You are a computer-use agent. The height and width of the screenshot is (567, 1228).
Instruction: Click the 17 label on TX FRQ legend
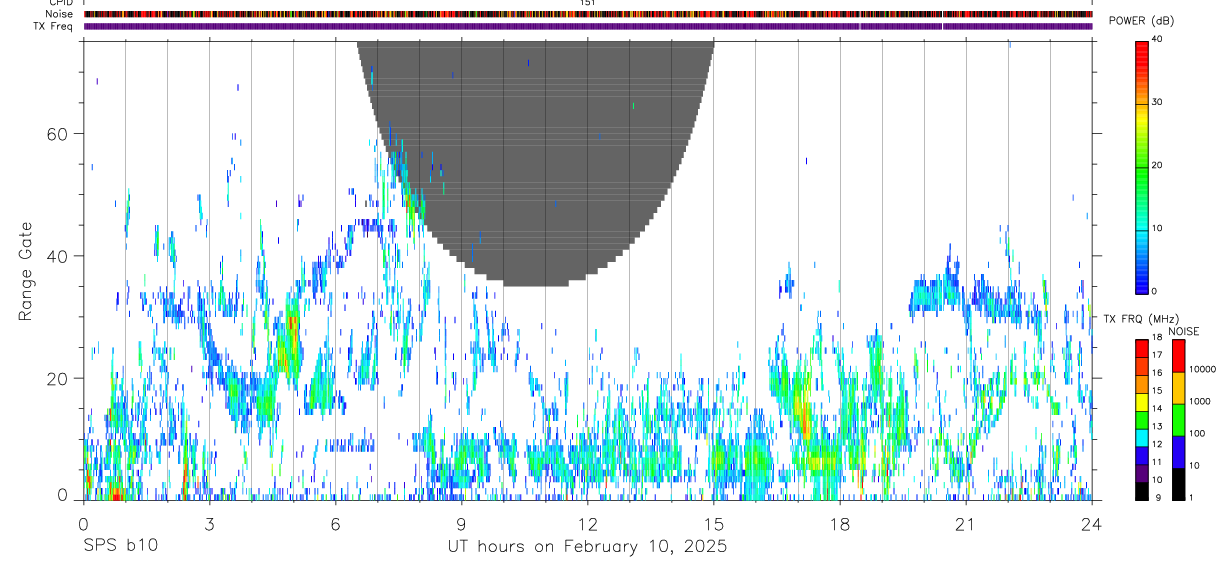1158,355
